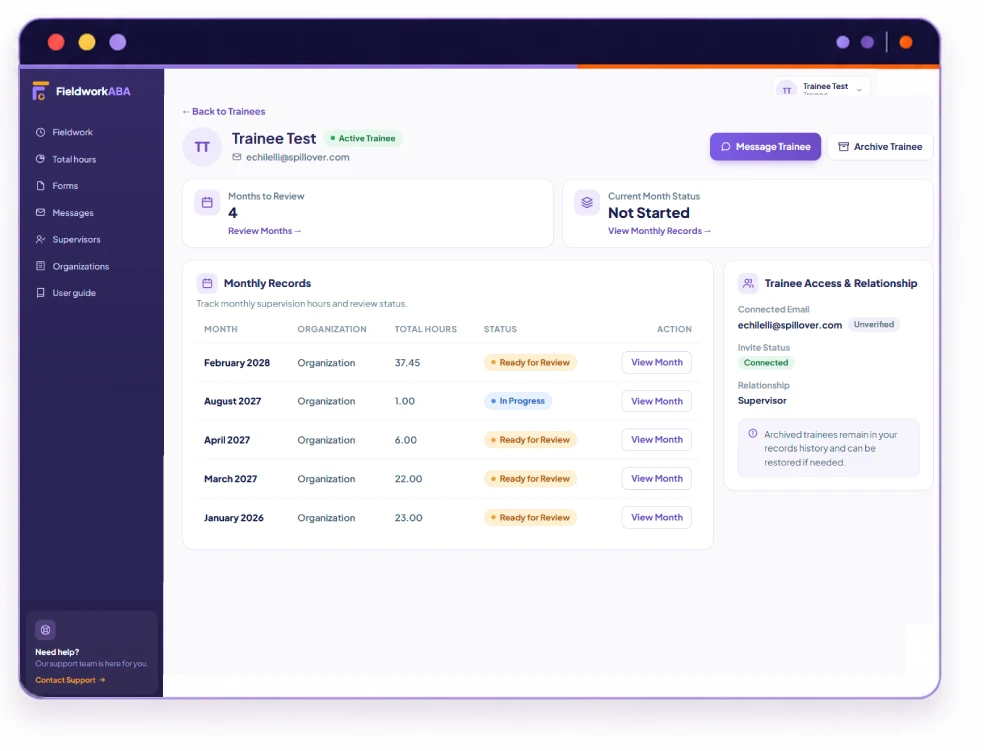The height and width of the screenshot is (751, 984).
Task: Click the Fieldwork clock icon
Action: 41,132
